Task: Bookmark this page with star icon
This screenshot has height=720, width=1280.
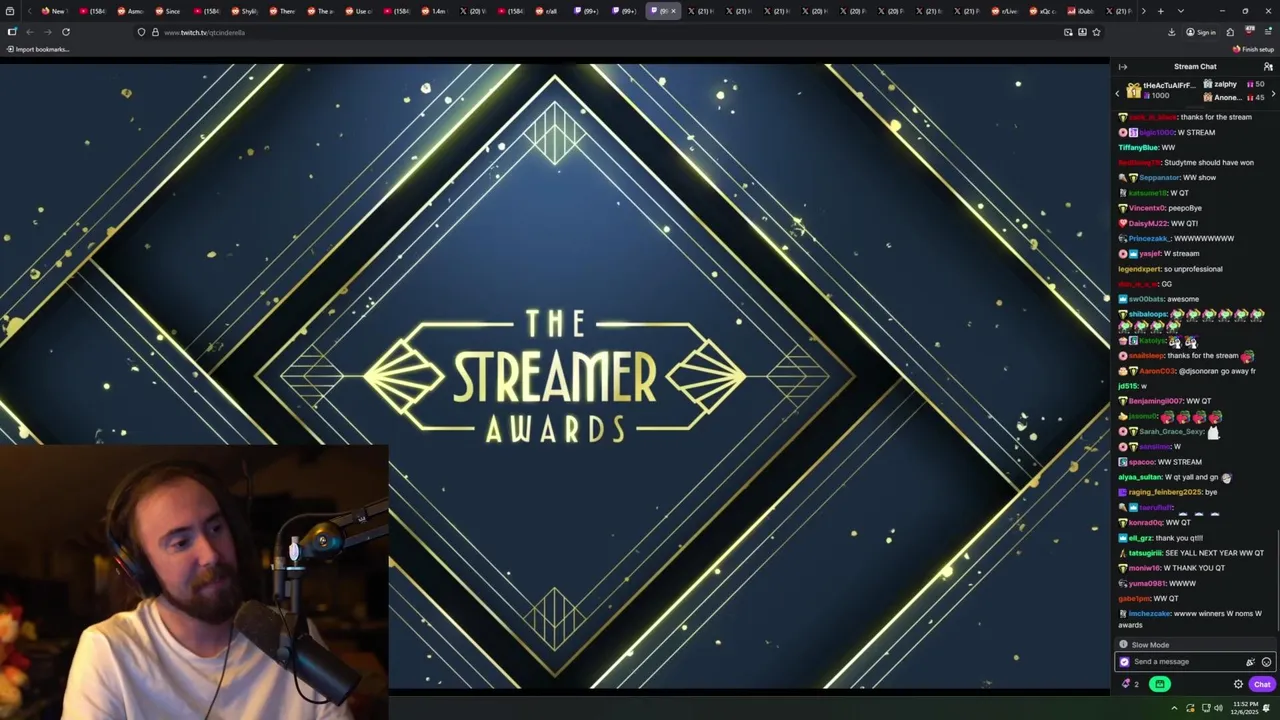Action: (x=1096, y=32)
